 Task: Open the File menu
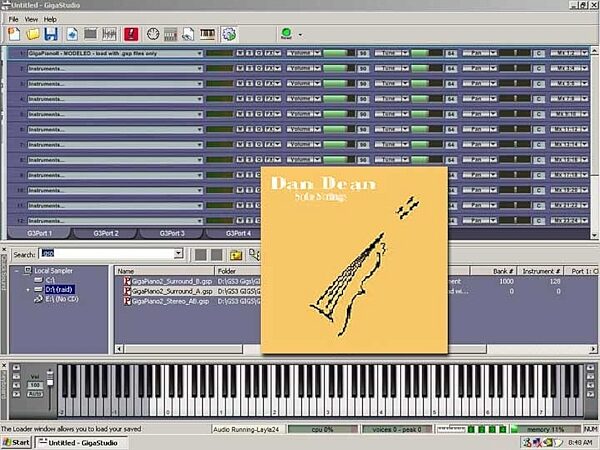tap(13, 19)
